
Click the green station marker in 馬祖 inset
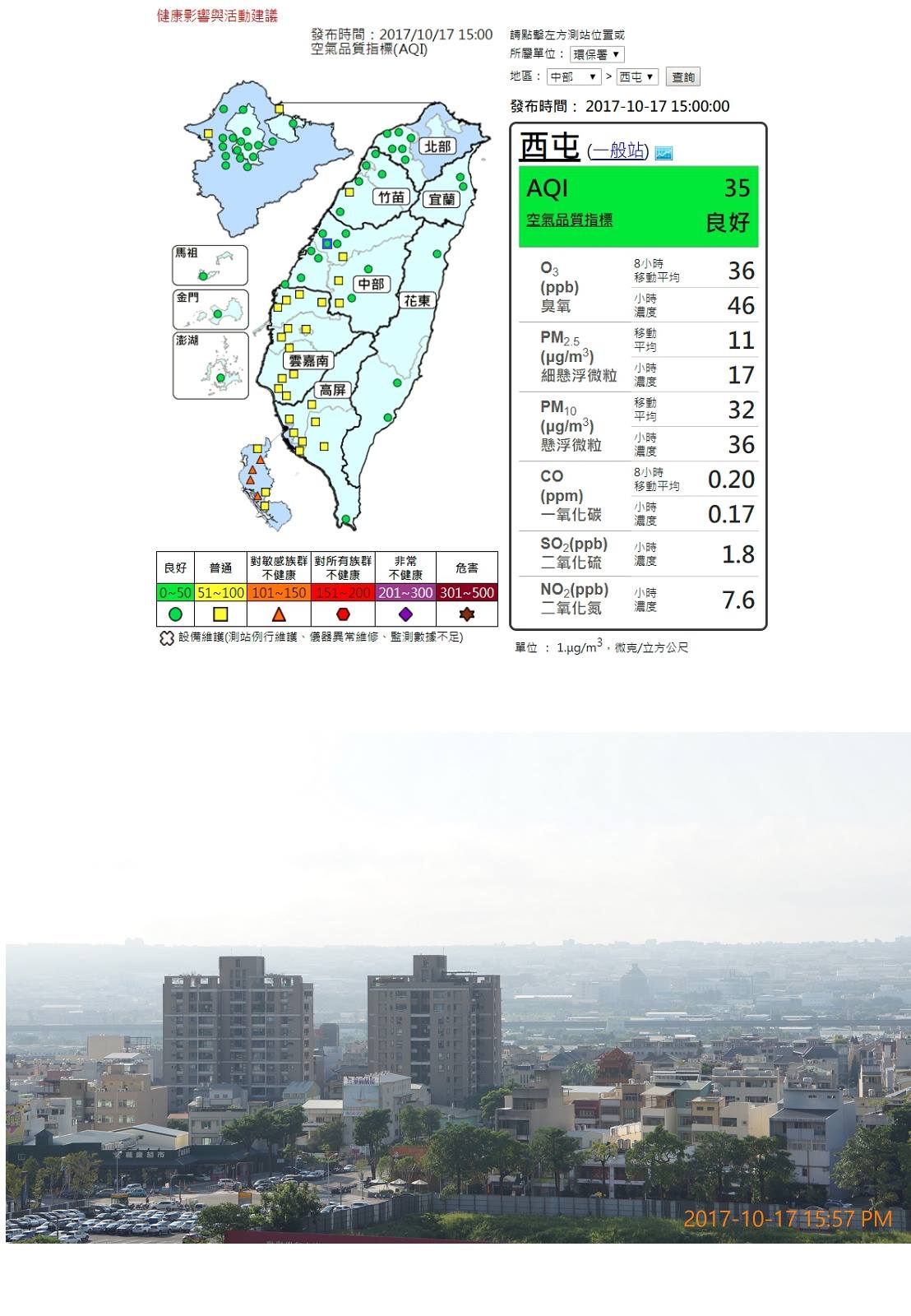pos(203,276)
